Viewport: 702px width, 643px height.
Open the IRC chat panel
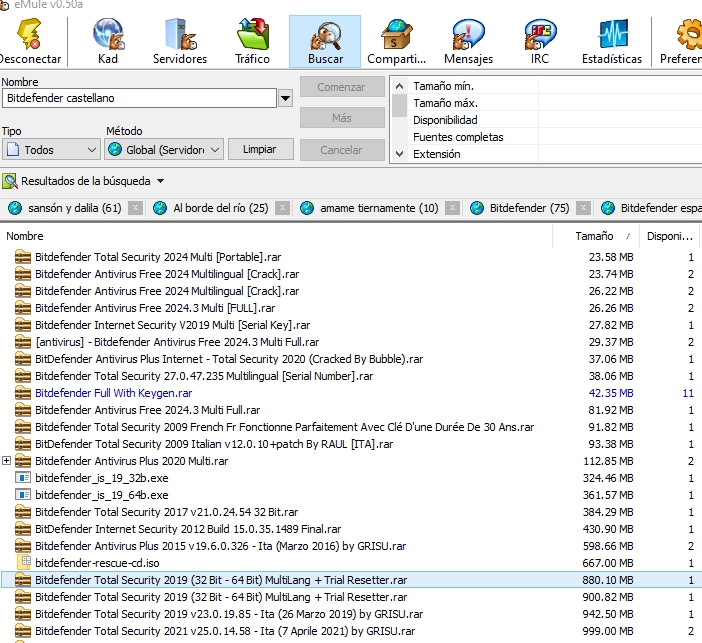[x=539, y=41]
